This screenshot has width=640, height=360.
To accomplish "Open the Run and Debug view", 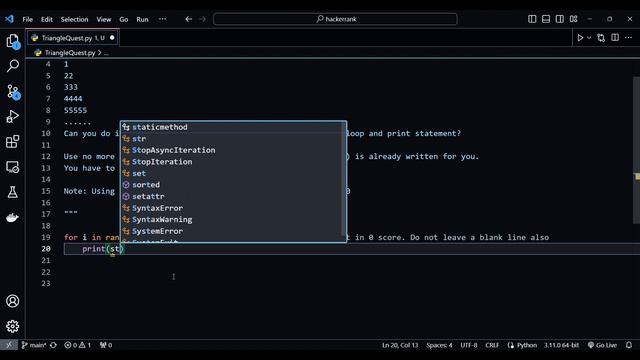I will 13,117.
